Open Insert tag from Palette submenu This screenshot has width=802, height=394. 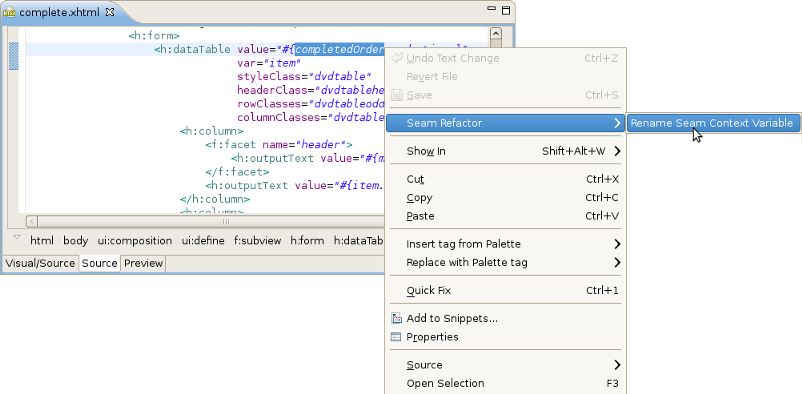pyautogui.click(x=505, y=244)
